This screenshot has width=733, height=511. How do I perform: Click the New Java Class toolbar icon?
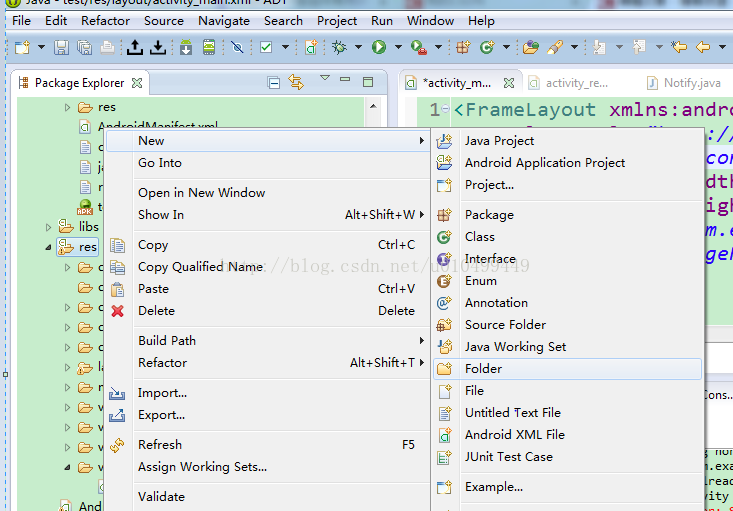[487, 47]
